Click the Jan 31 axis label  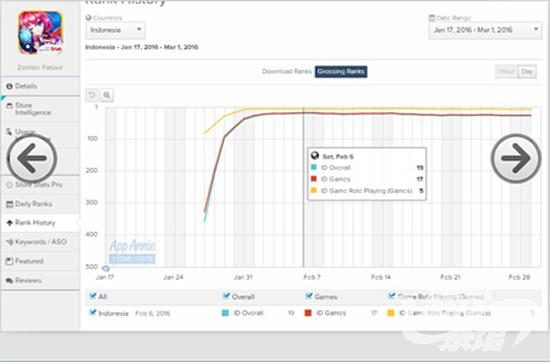pos(243,277)
